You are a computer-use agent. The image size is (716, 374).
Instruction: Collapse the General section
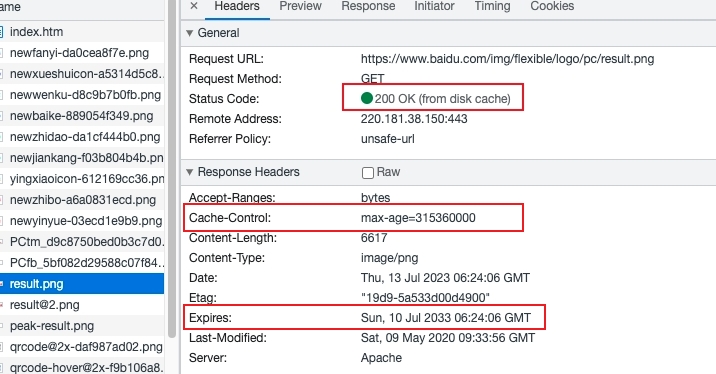click(x=190, y=33)
